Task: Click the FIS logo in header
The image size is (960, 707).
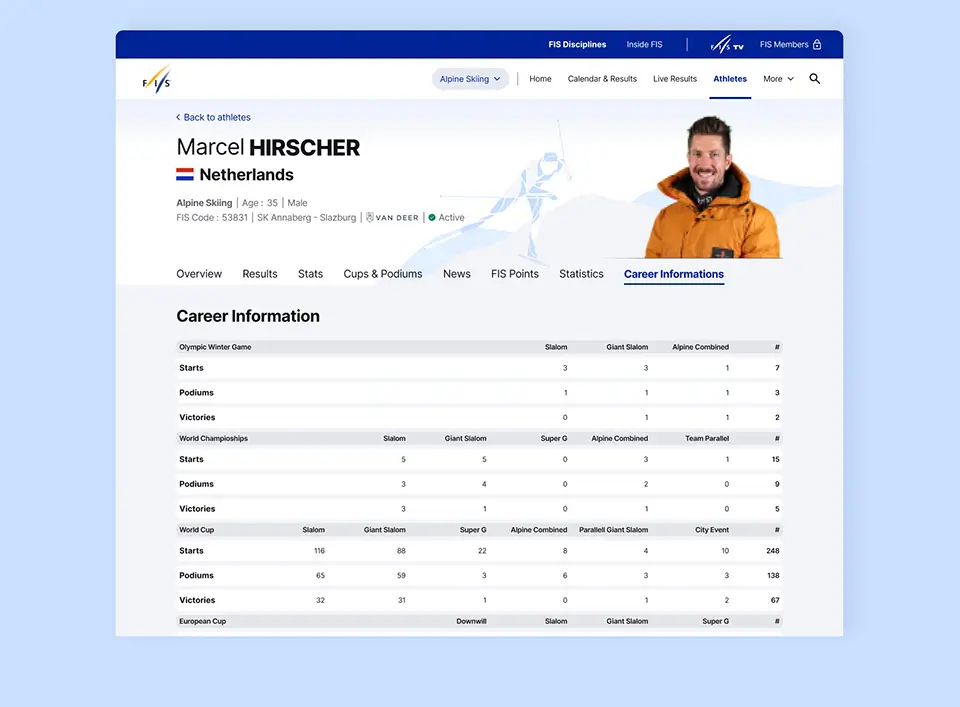Action: pos(157,79)
